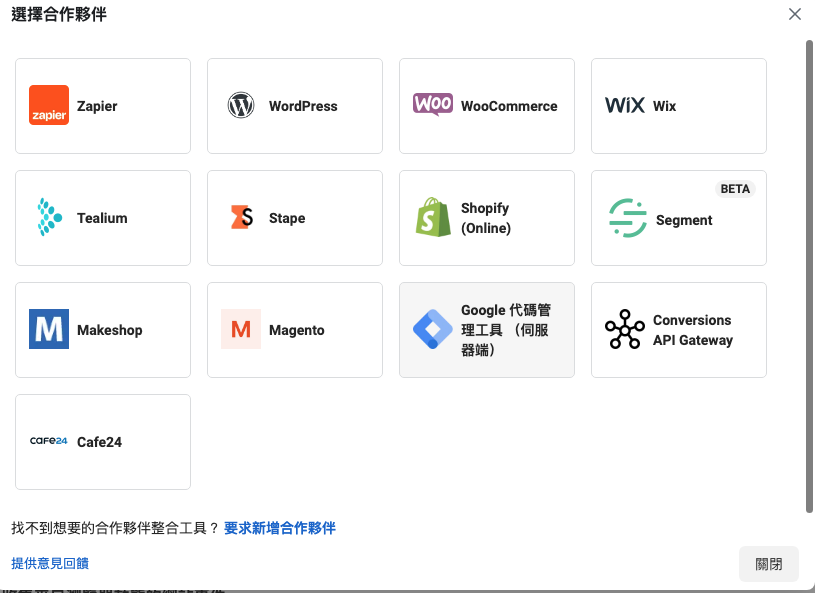
Task: Click the Cafe24 logo icon
Action: tap(49, 441)
